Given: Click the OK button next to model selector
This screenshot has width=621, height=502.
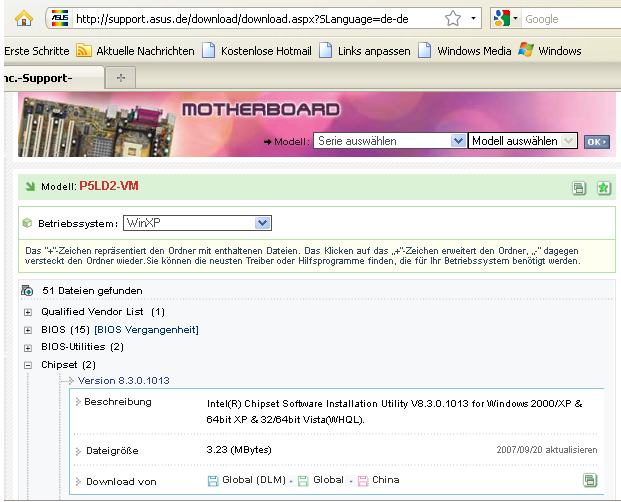Looking at the screenshot, I should pyautogui.click(x=596, y=142).
